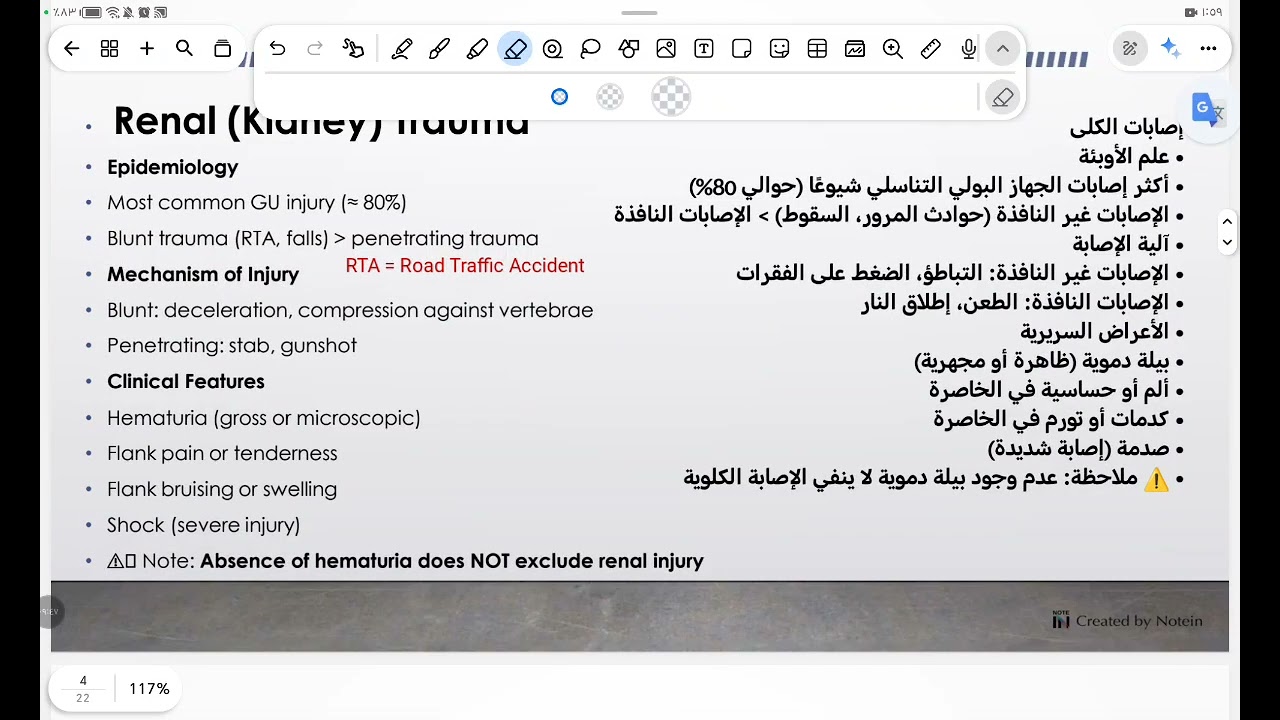Viewport: 1280px width, 720px height.
Task: Select Arabic line 'علم الأوبئة'
Action: (1124, 156)
